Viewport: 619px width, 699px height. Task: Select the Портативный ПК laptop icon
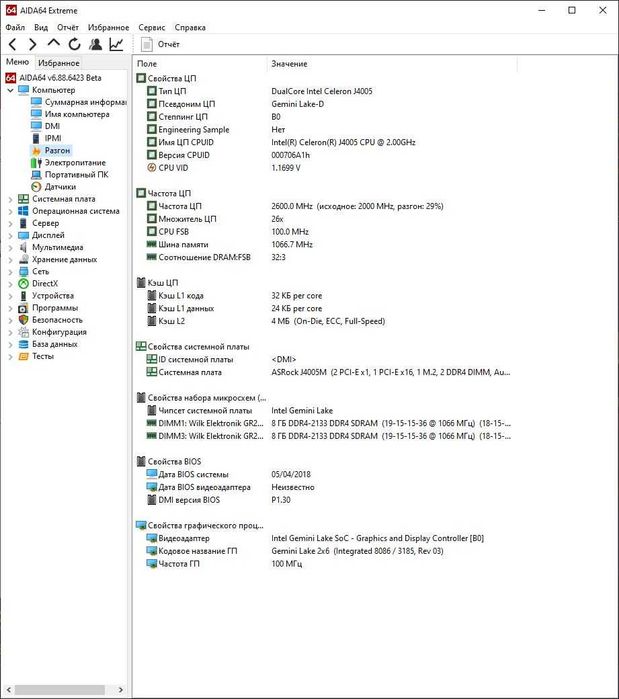click(x=36, y=175)
